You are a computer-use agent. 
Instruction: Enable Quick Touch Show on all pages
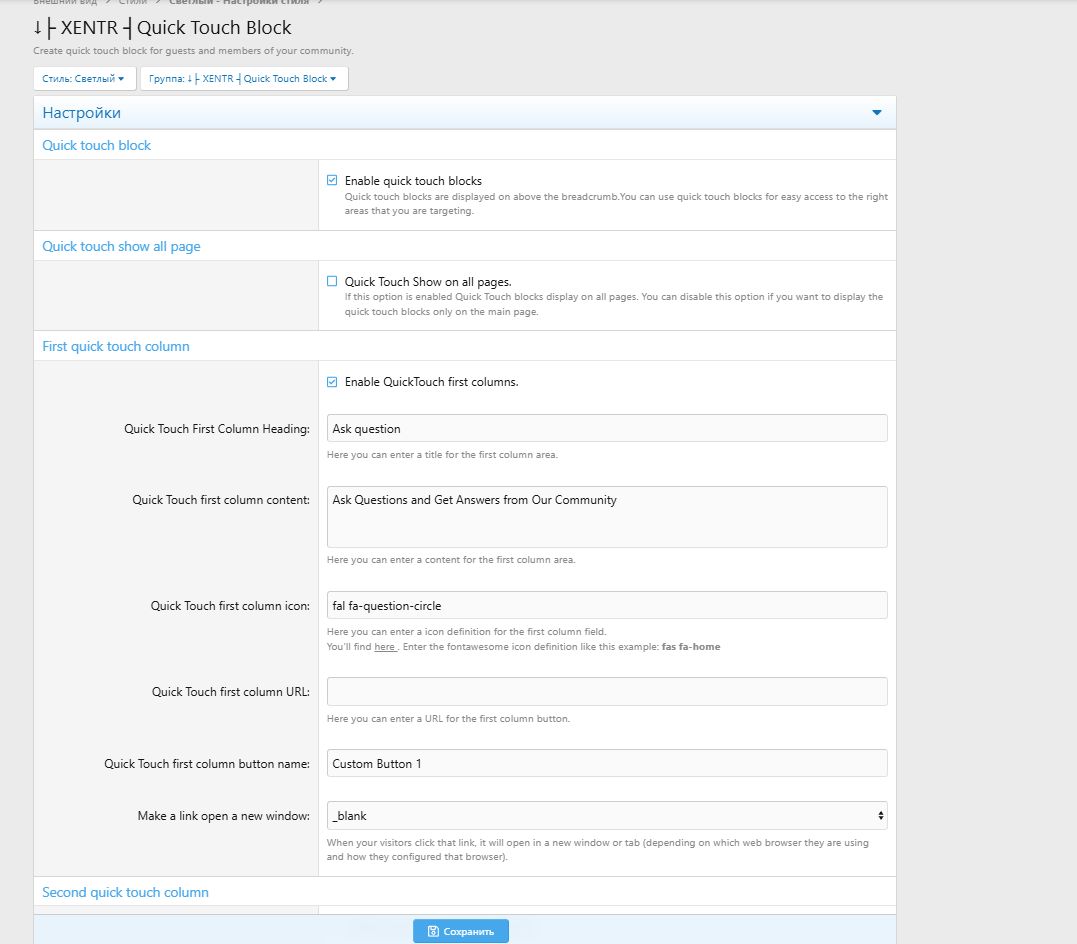click(x=332, y=282)
